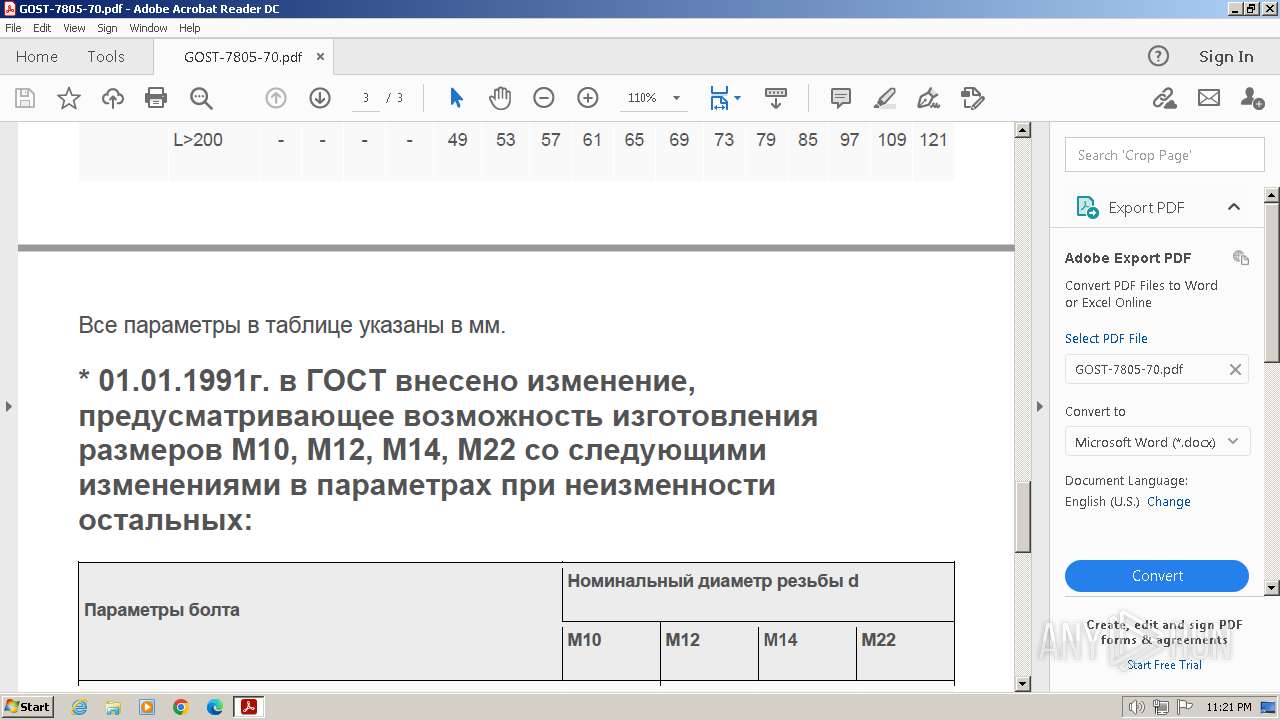Image resolution: width=1280 pixels, height=720 pixels.
Task: Open the zoom level 110% dropdown
Action: point(676,98)
